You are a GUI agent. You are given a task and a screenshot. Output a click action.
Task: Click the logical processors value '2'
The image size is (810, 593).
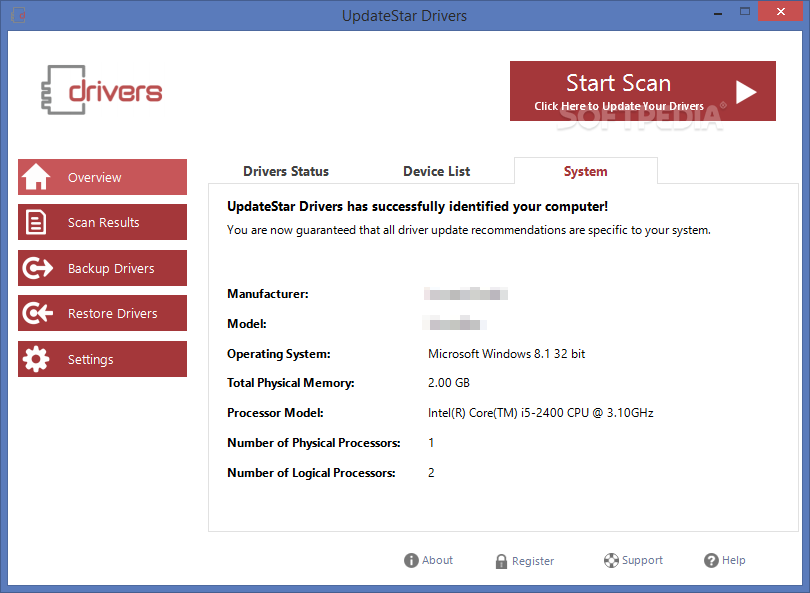tap(431, 473)
